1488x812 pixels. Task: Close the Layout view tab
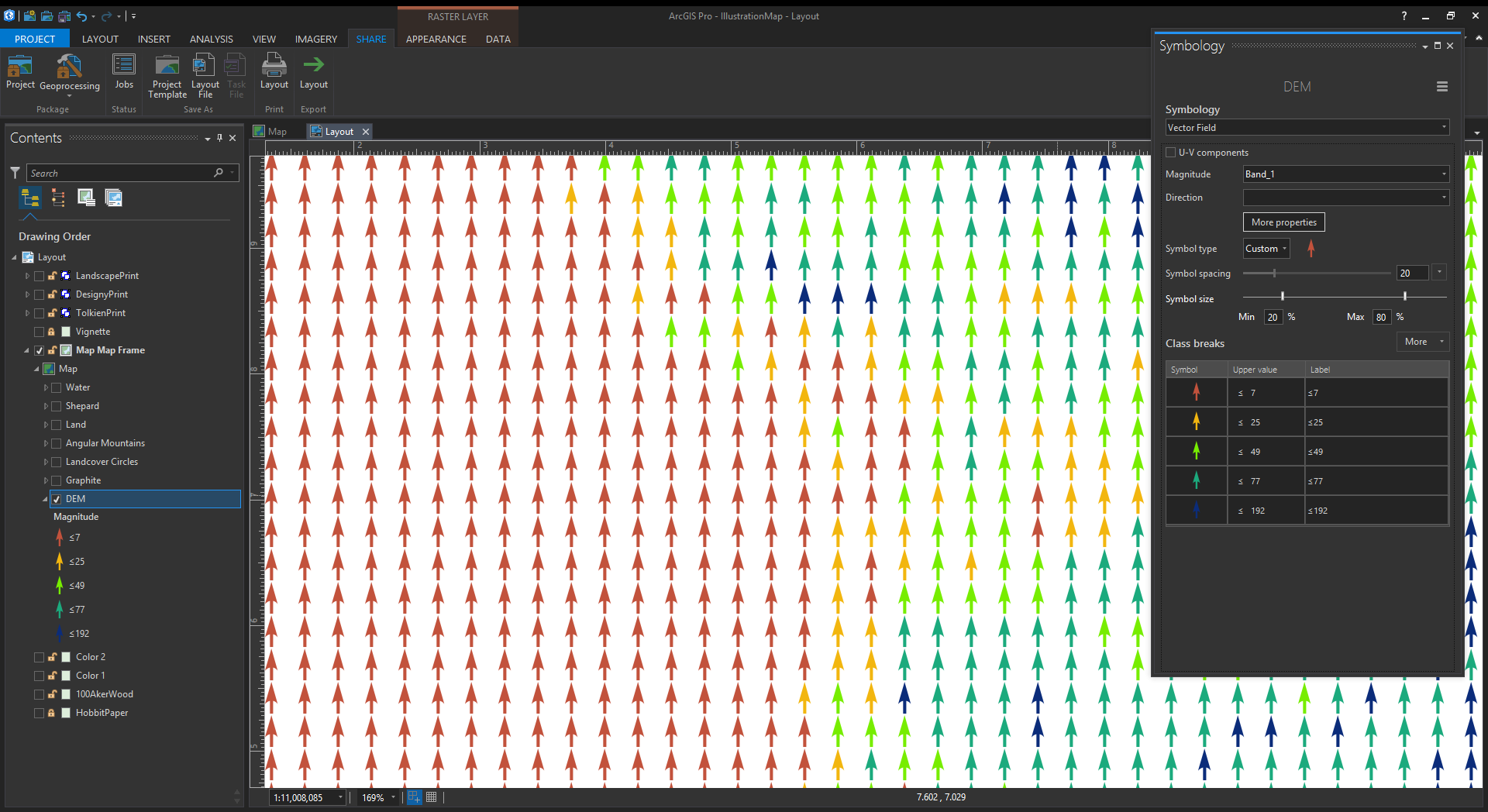point(366,132)
